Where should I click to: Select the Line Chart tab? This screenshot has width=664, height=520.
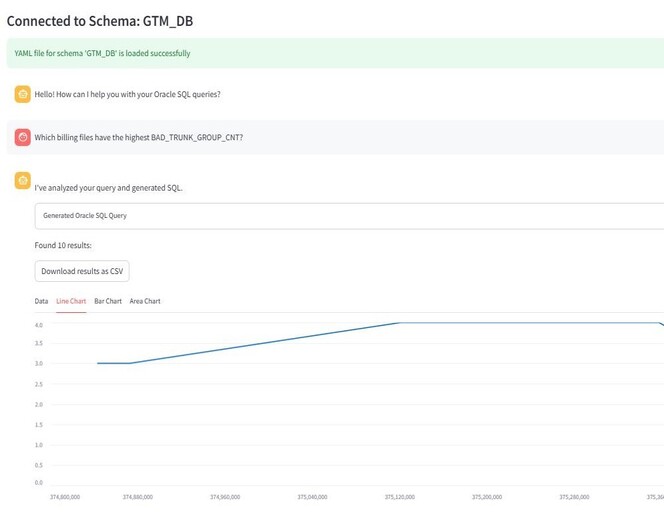coord(71,301)
